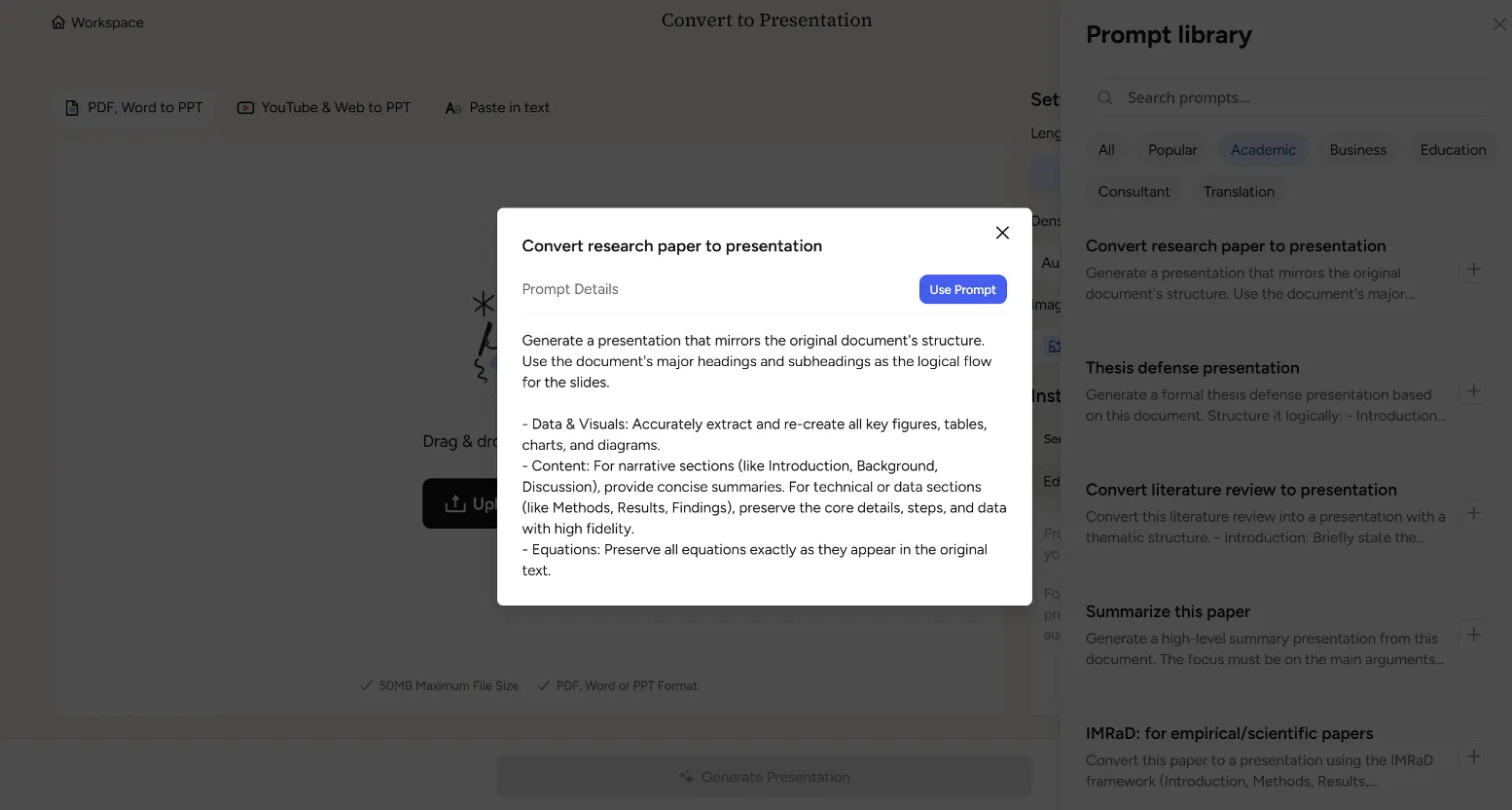Switch to the Business category filter
This screenshot has width=1512, height=810.
tap(1357, 150)
